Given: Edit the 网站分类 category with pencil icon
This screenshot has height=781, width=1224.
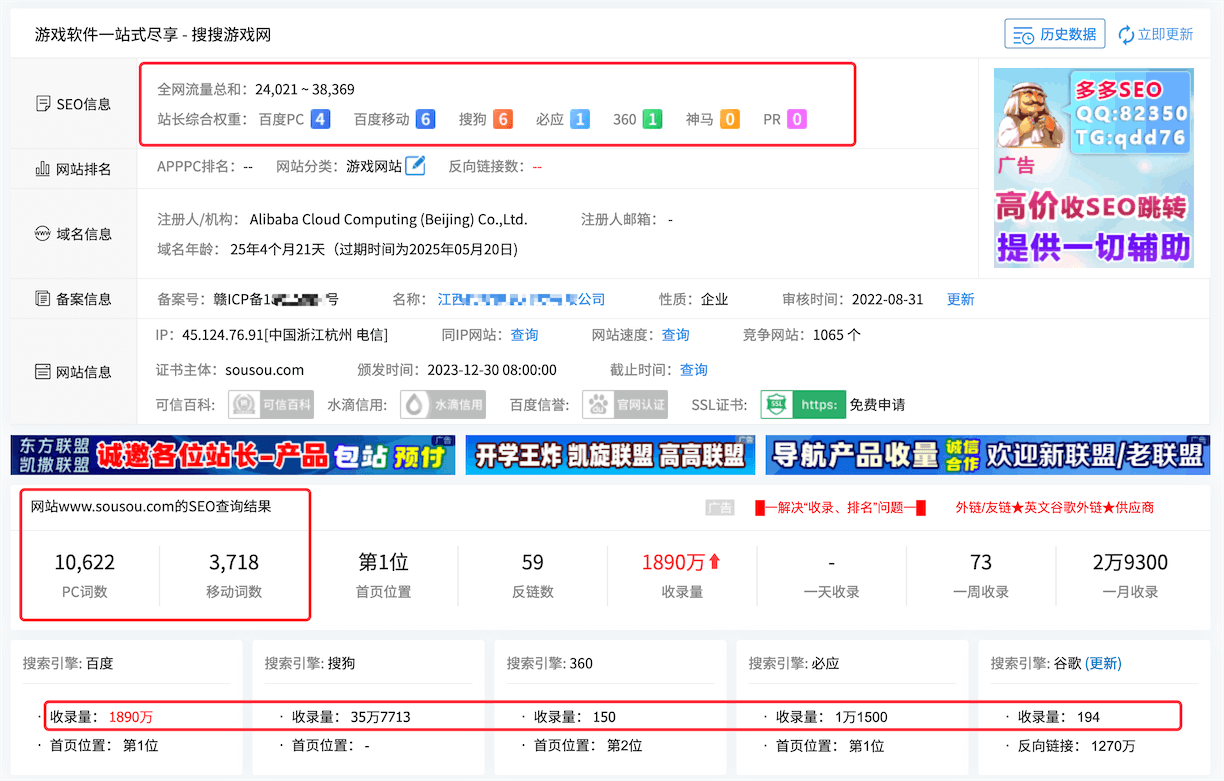Looking at the screenshot, I should 415,166.
